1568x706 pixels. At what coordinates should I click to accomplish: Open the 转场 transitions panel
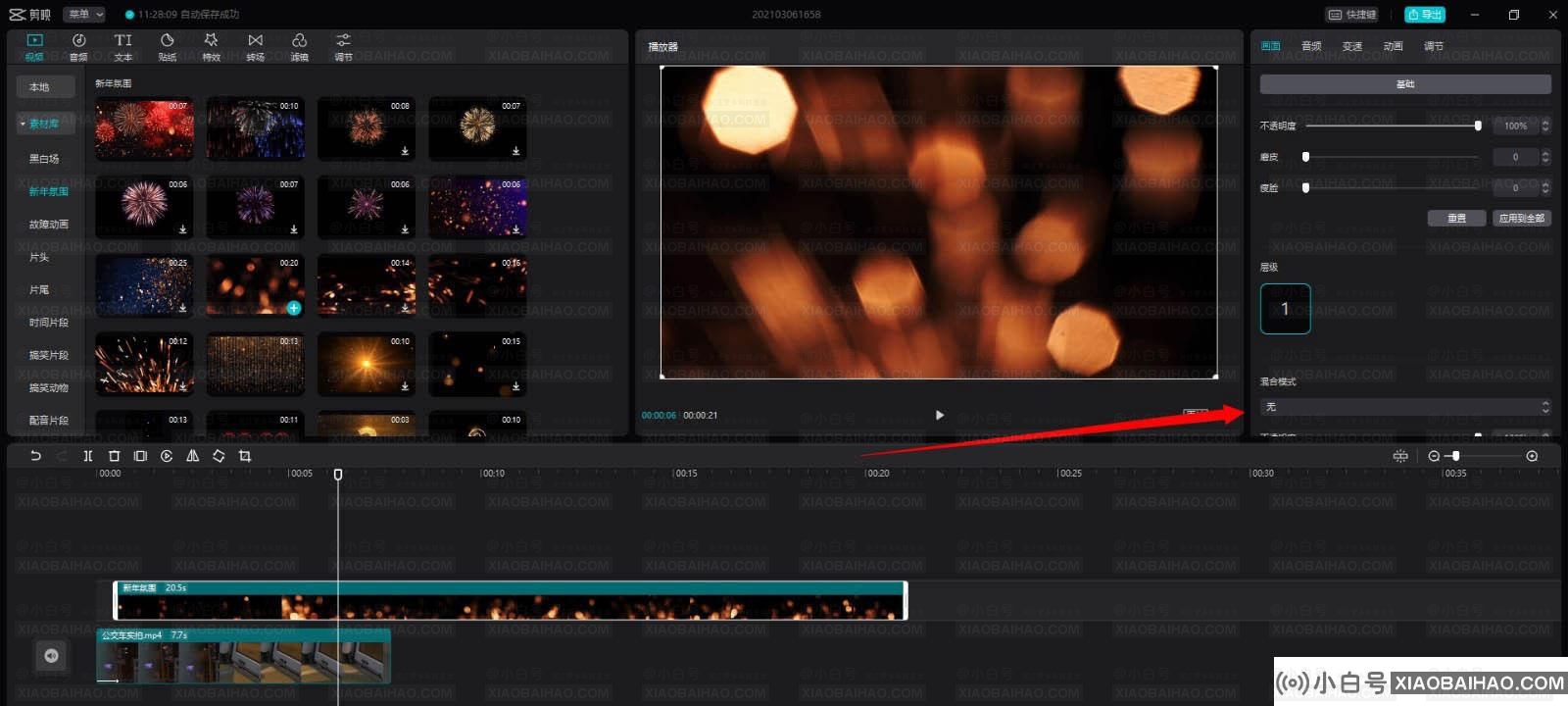pos(255,46)
